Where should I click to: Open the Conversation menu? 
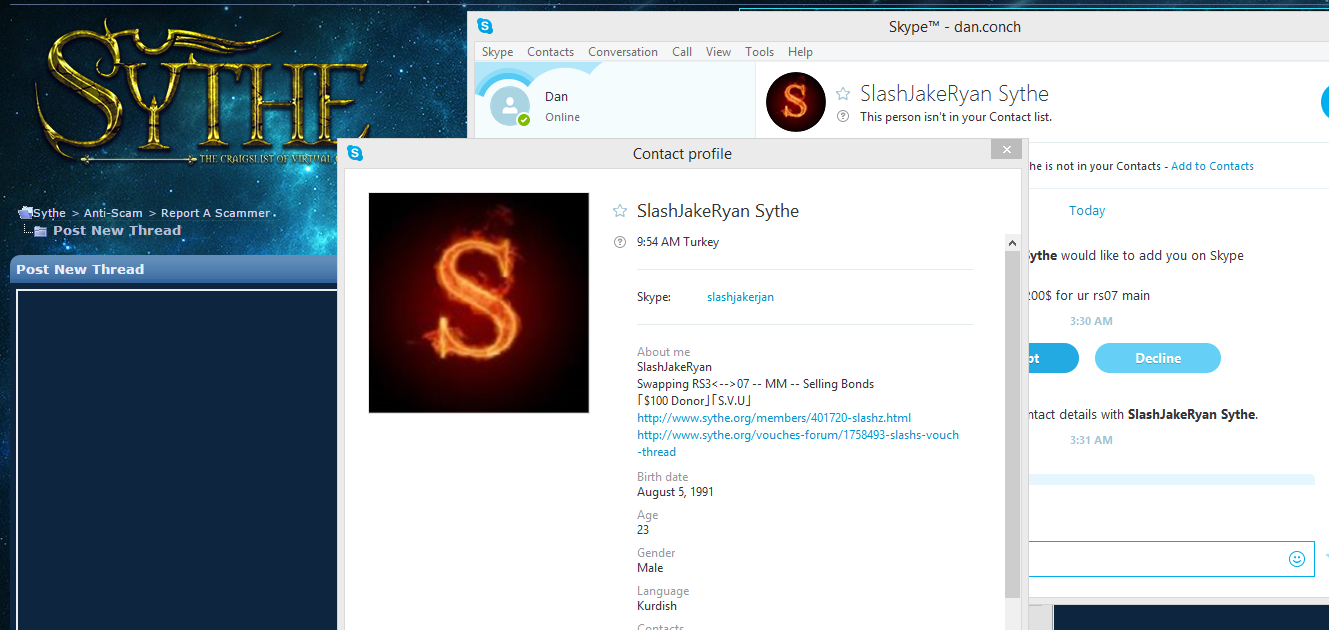[622, 52]
